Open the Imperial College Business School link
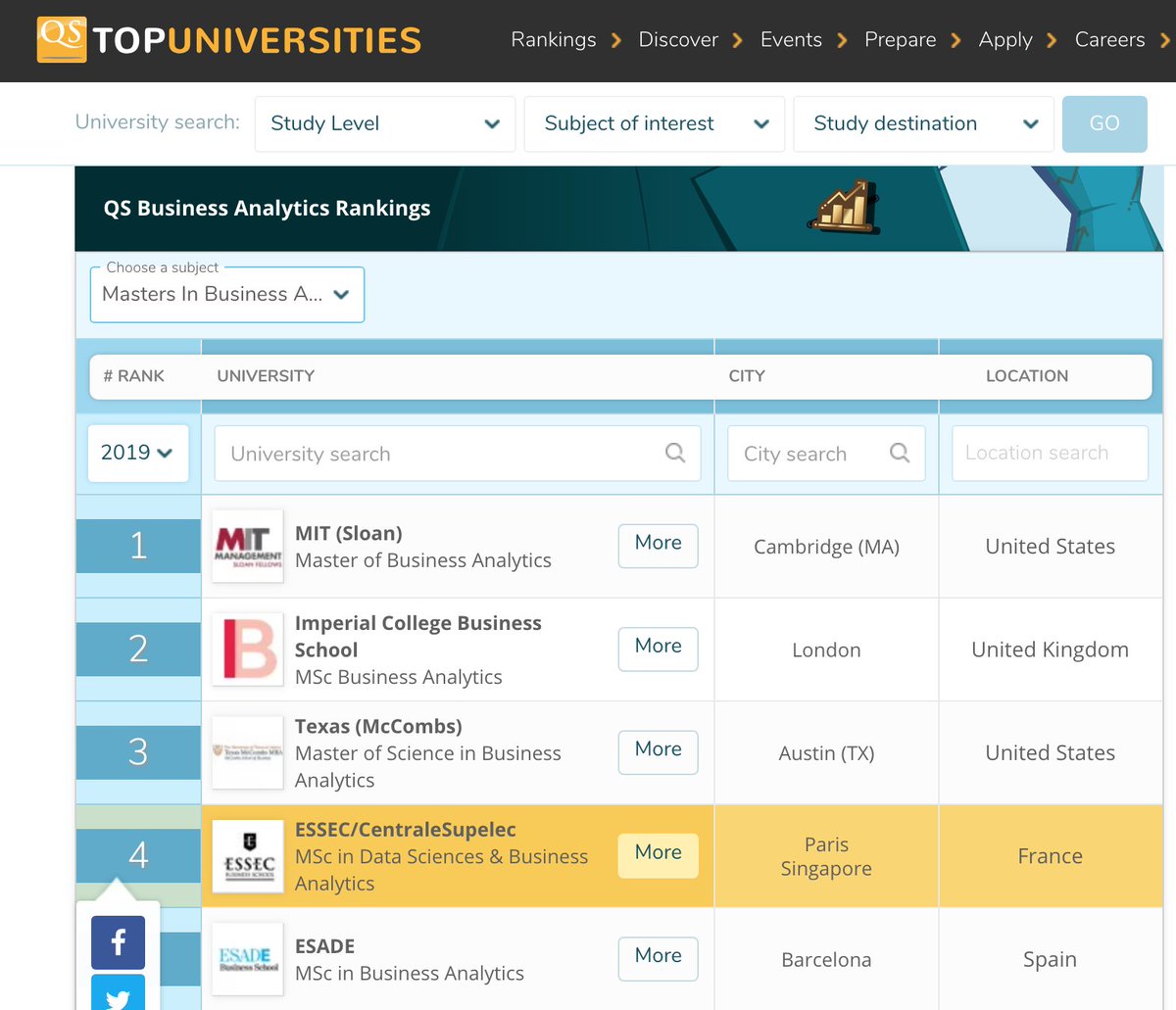Image resolution: width=1176 pixels, height=1010 pixels. pos(418,637)
